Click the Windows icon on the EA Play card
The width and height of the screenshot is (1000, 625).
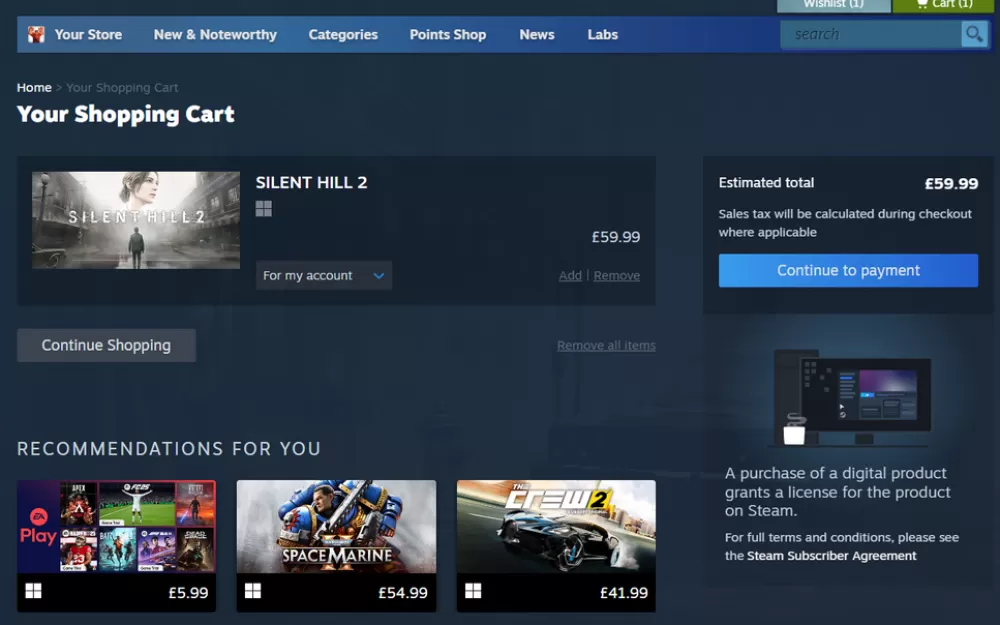[33, 591]
